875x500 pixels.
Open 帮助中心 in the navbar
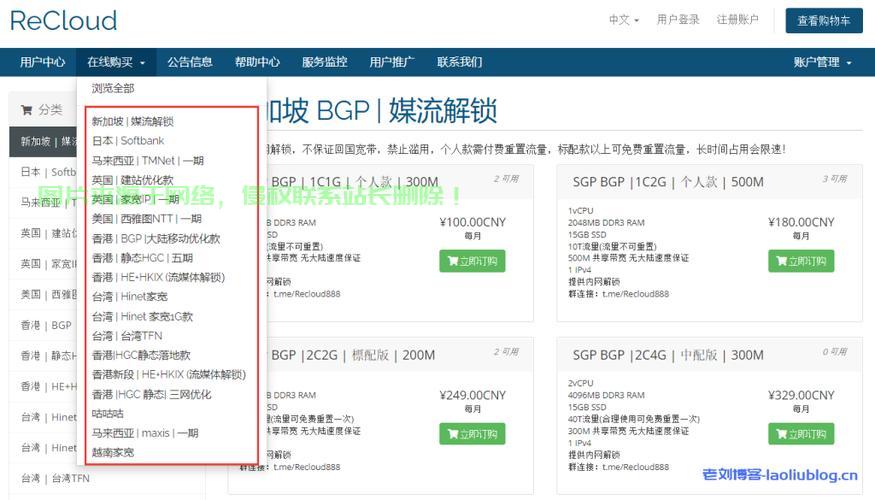point(257,62)
